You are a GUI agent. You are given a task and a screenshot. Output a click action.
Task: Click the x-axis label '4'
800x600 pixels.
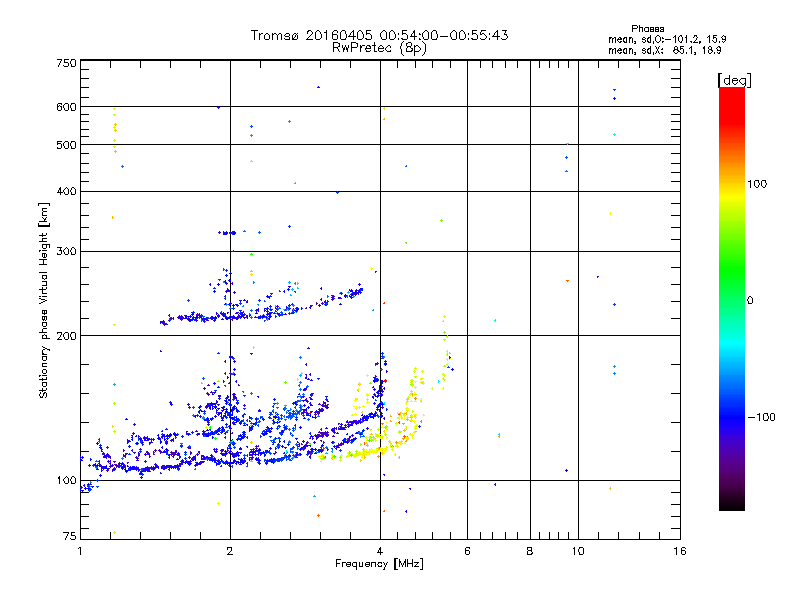[380, 551]
